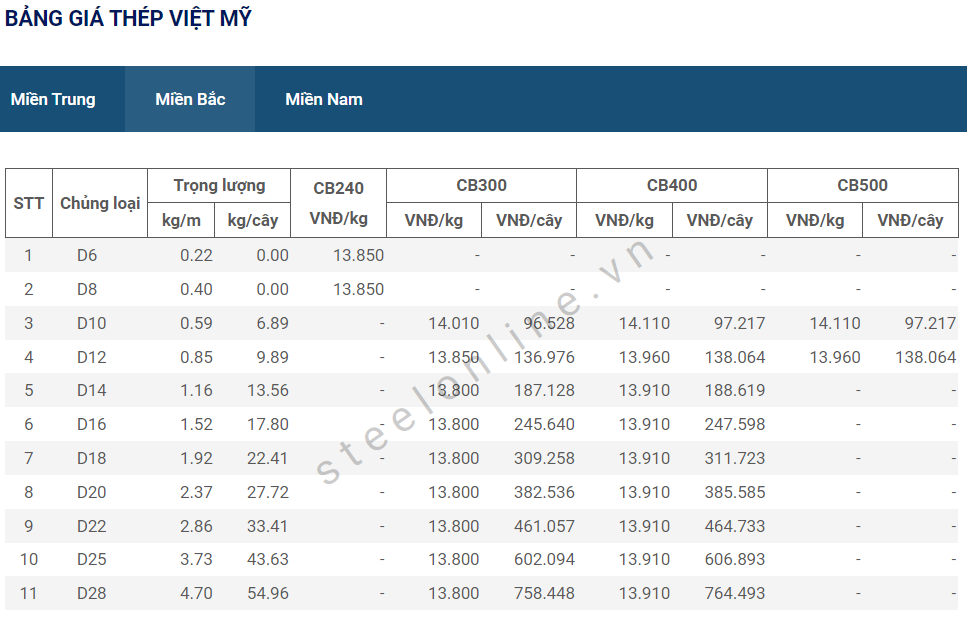Click the D28 weight 4.70 kg/m

pyautogui.click(x=196, y=593)
